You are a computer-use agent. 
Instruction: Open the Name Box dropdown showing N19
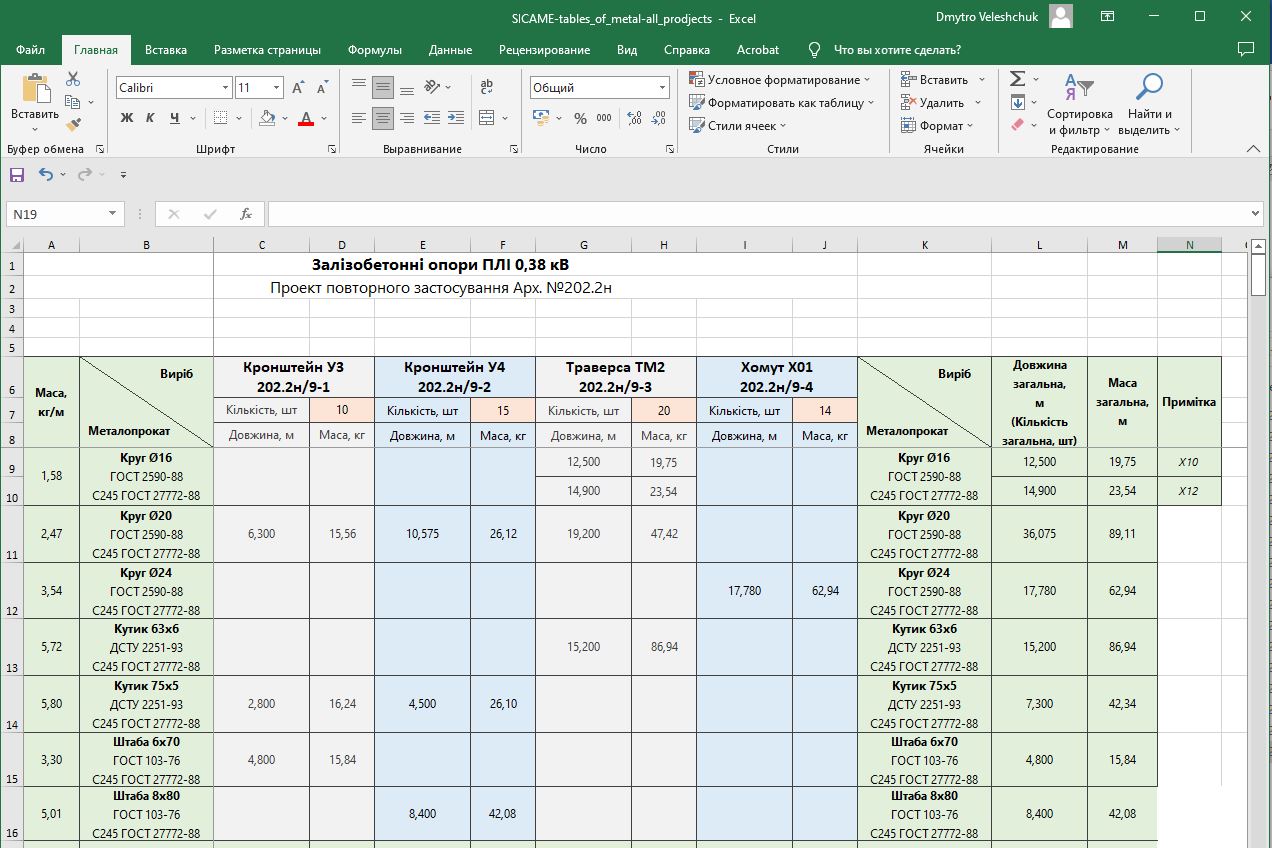pyautogui.click(x=112, y=214)
